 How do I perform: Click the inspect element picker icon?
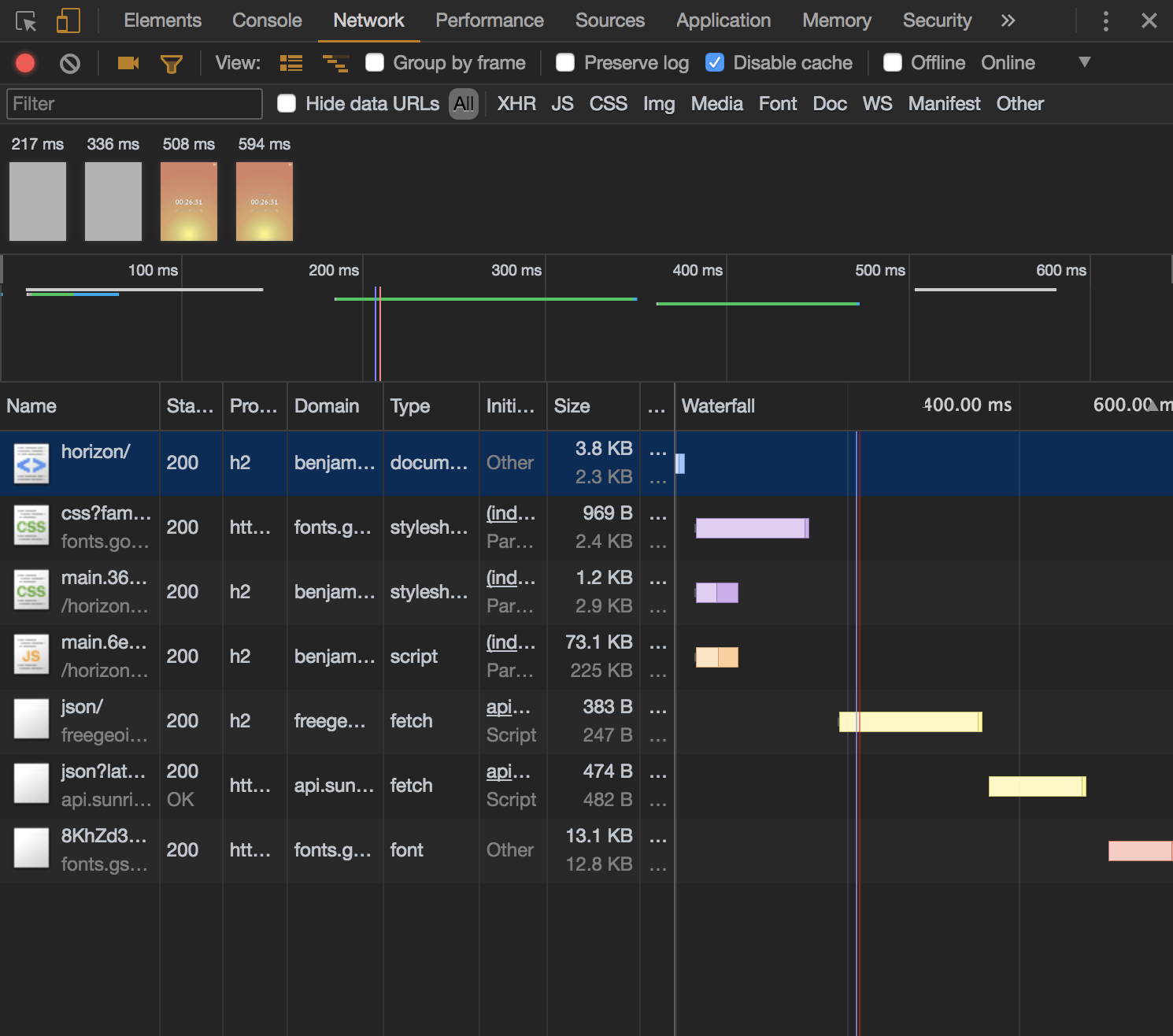coord(26,21)
